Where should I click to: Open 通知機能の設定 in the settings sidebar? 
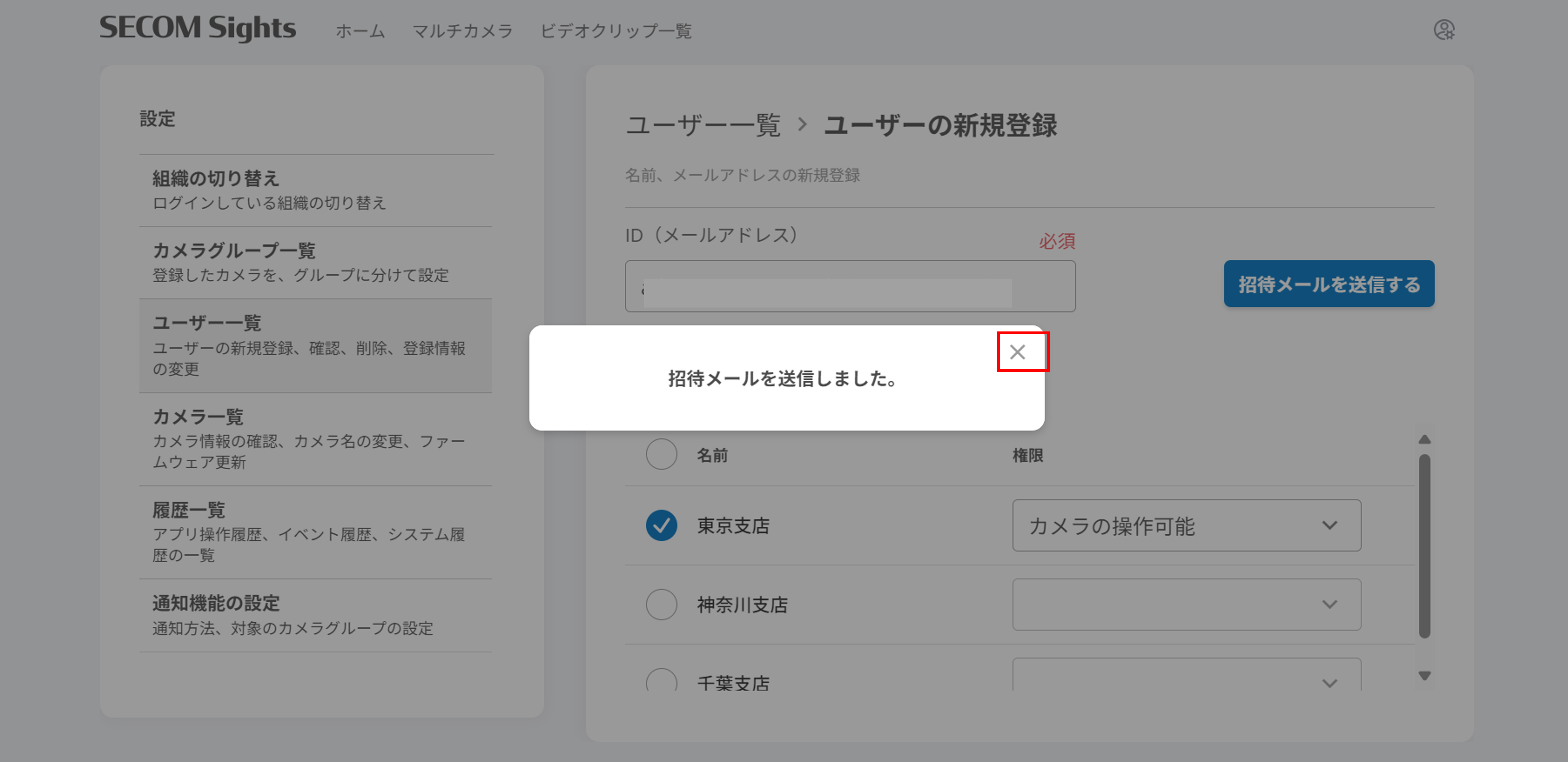315,615
